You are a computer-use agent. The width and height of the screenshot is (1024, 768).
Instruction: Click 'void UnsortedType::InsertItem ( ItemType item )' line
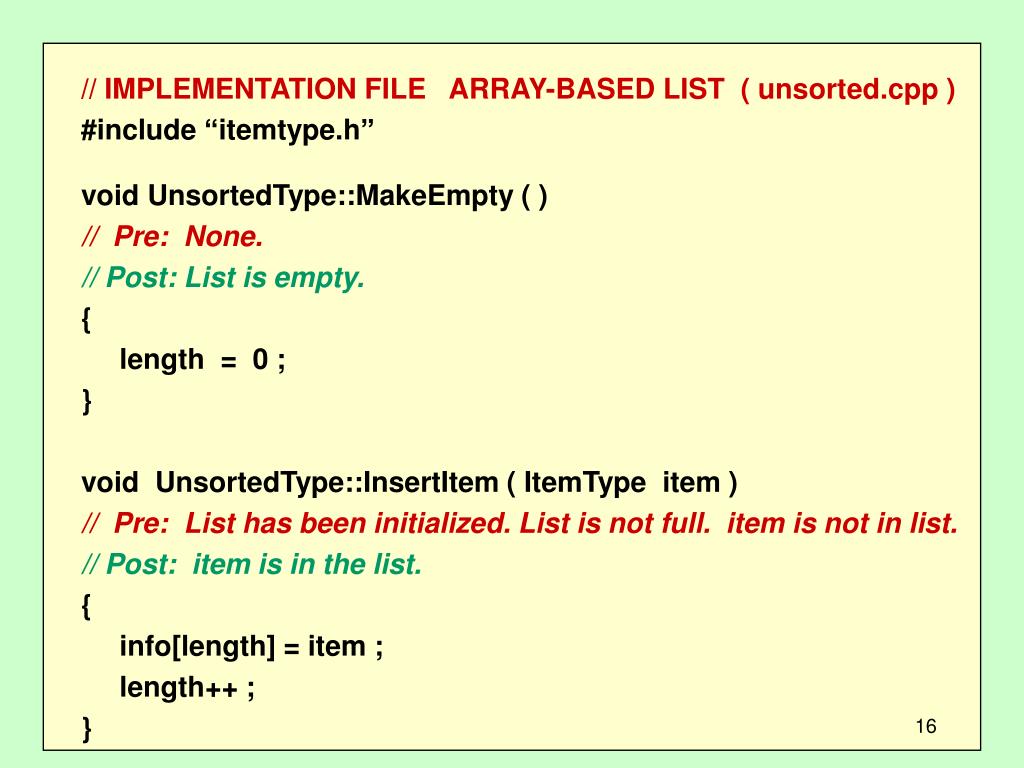(409, 483)
